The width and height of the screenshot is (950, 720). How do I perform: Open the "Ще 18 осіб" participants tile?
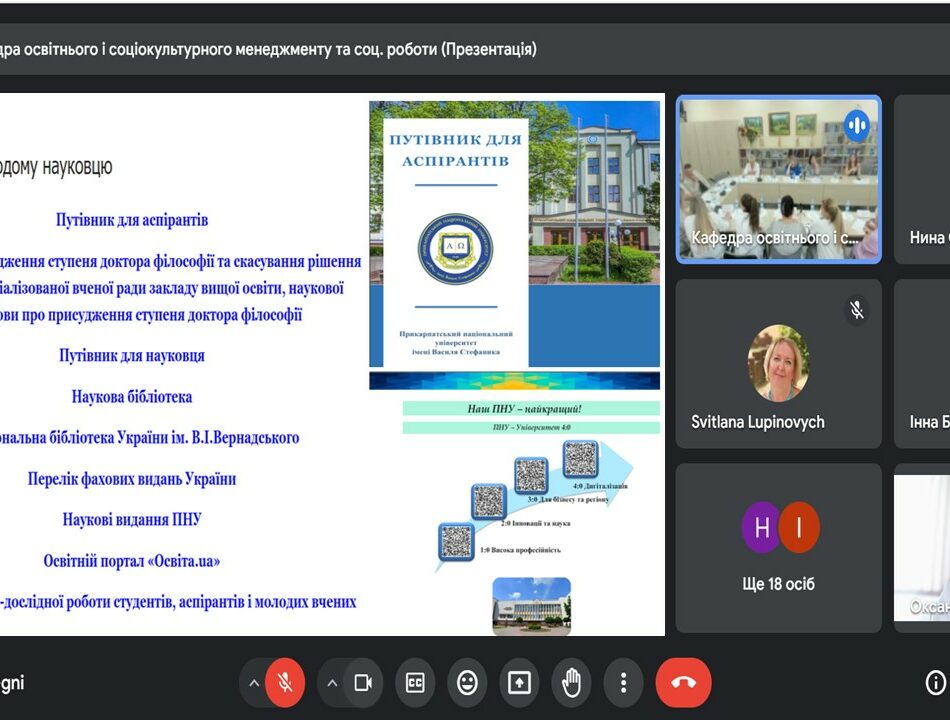pyautogui.click(x=778, y=548)
